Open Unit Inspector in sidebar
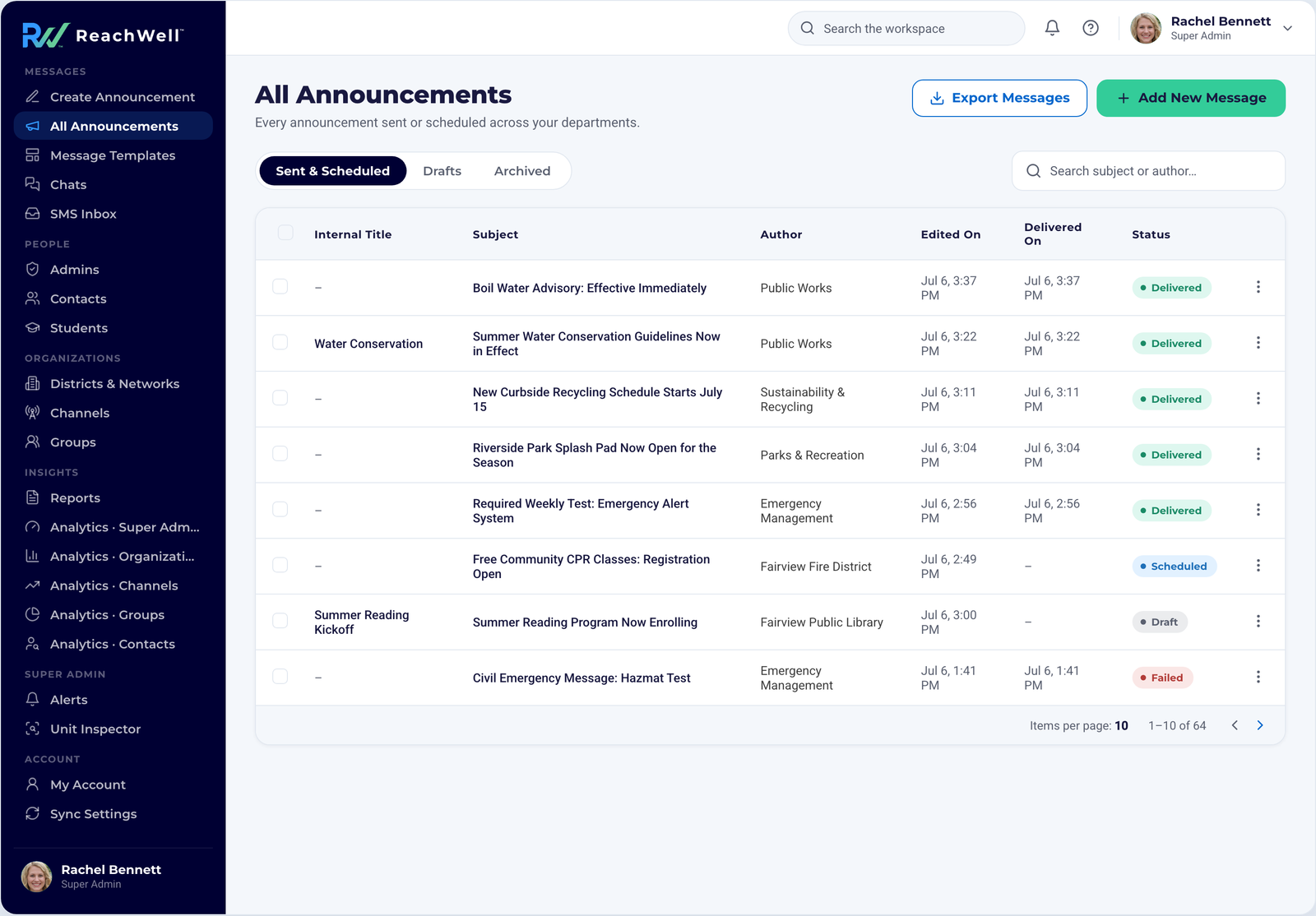Image resolution: width=1316 pixels, height=916 pixels. click(114, 729)
